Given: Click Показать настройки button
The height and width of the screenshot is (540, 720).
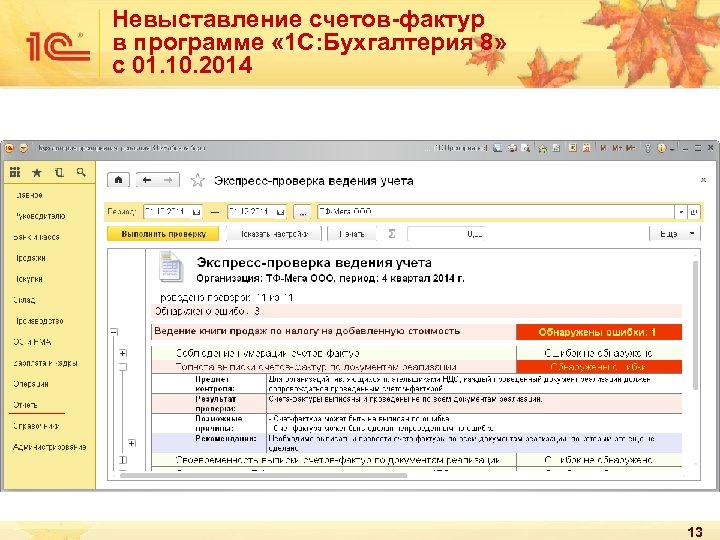Looking at the screenshot, I should 274,234.
